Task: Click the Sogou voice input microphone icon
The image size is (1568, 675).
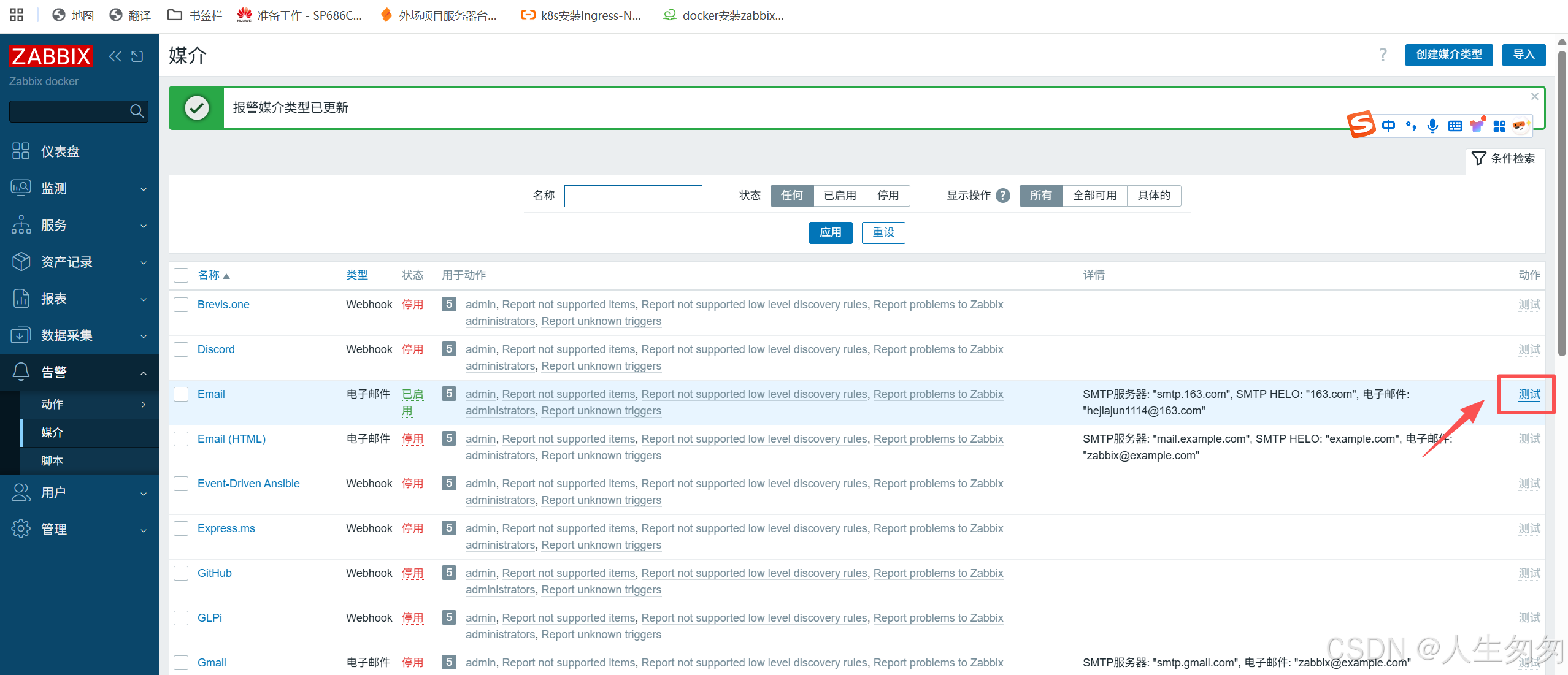Action: pos(1432,126)
